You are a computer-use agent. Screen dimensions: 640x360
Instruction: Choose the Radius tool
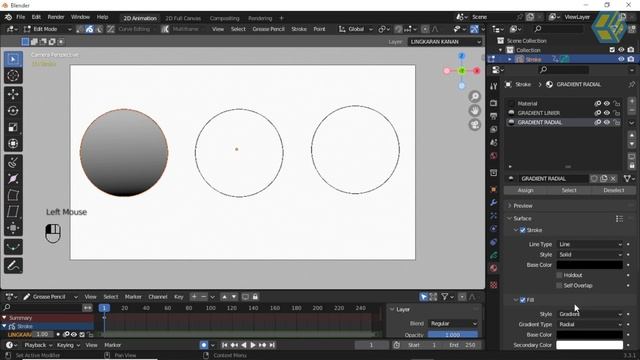tap(13, 179)
